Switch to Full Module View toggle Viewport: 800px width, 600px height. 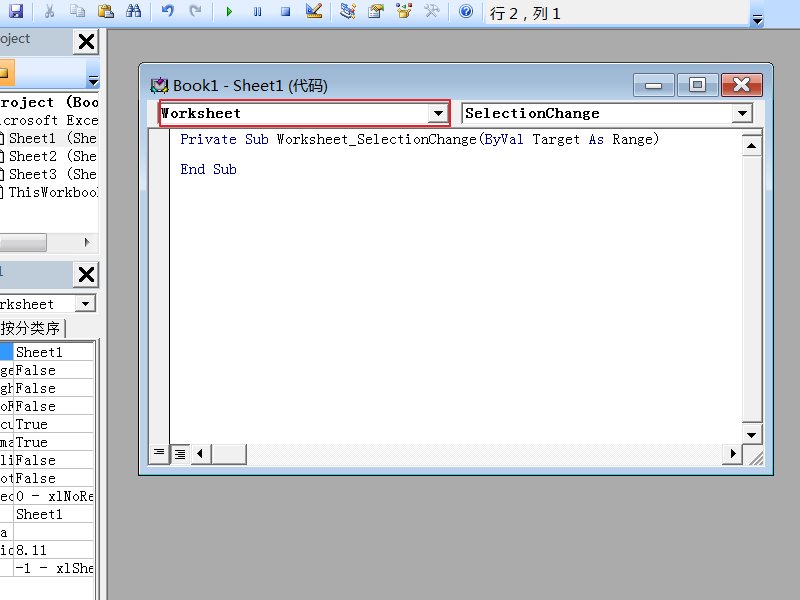tap(179, 453)
